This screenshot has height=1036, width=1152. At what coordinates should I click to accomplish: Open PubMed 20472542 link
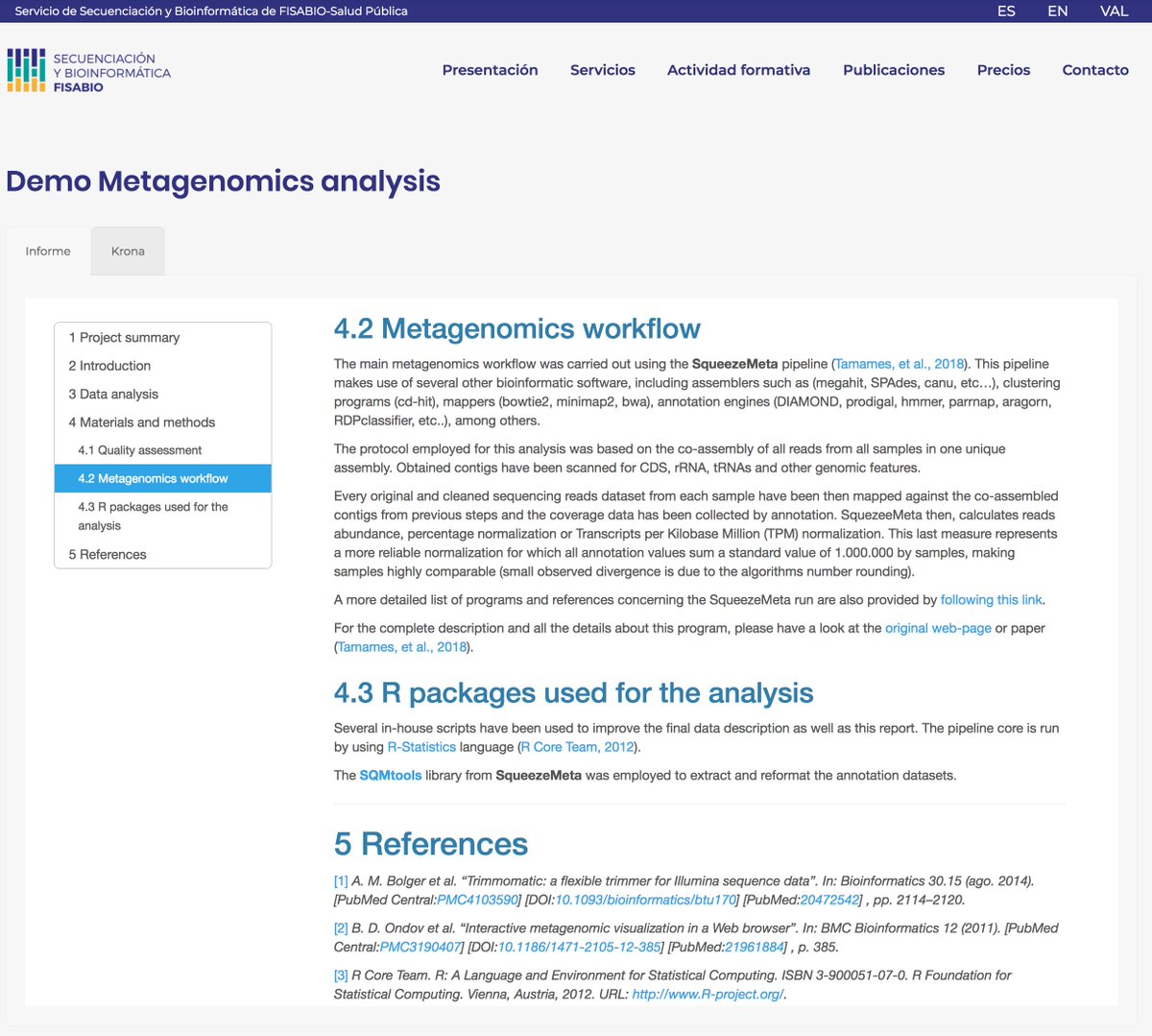coord(829,901)
